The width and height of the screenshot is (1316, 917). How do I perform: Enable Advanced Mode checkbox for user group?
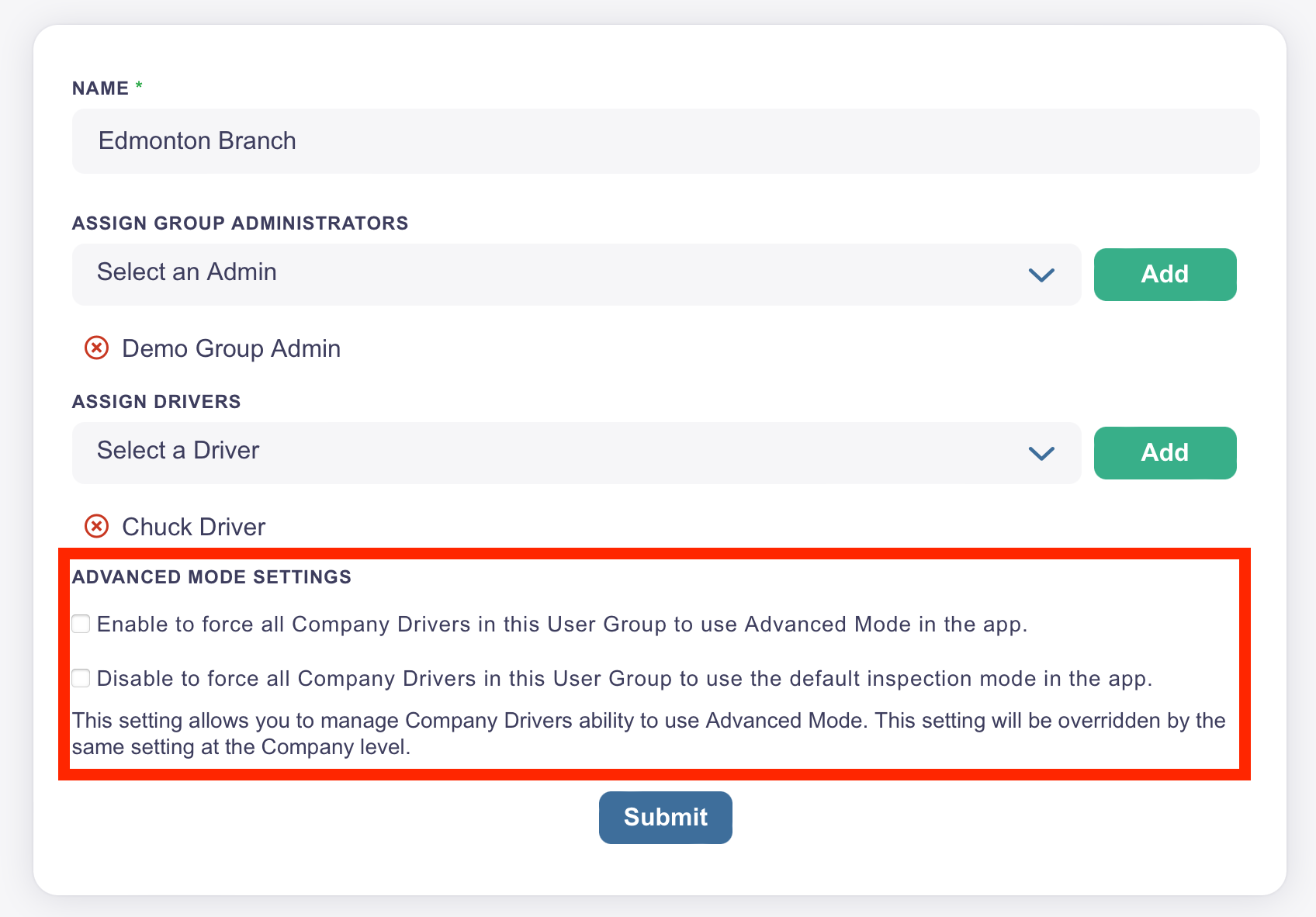[81, 624]
